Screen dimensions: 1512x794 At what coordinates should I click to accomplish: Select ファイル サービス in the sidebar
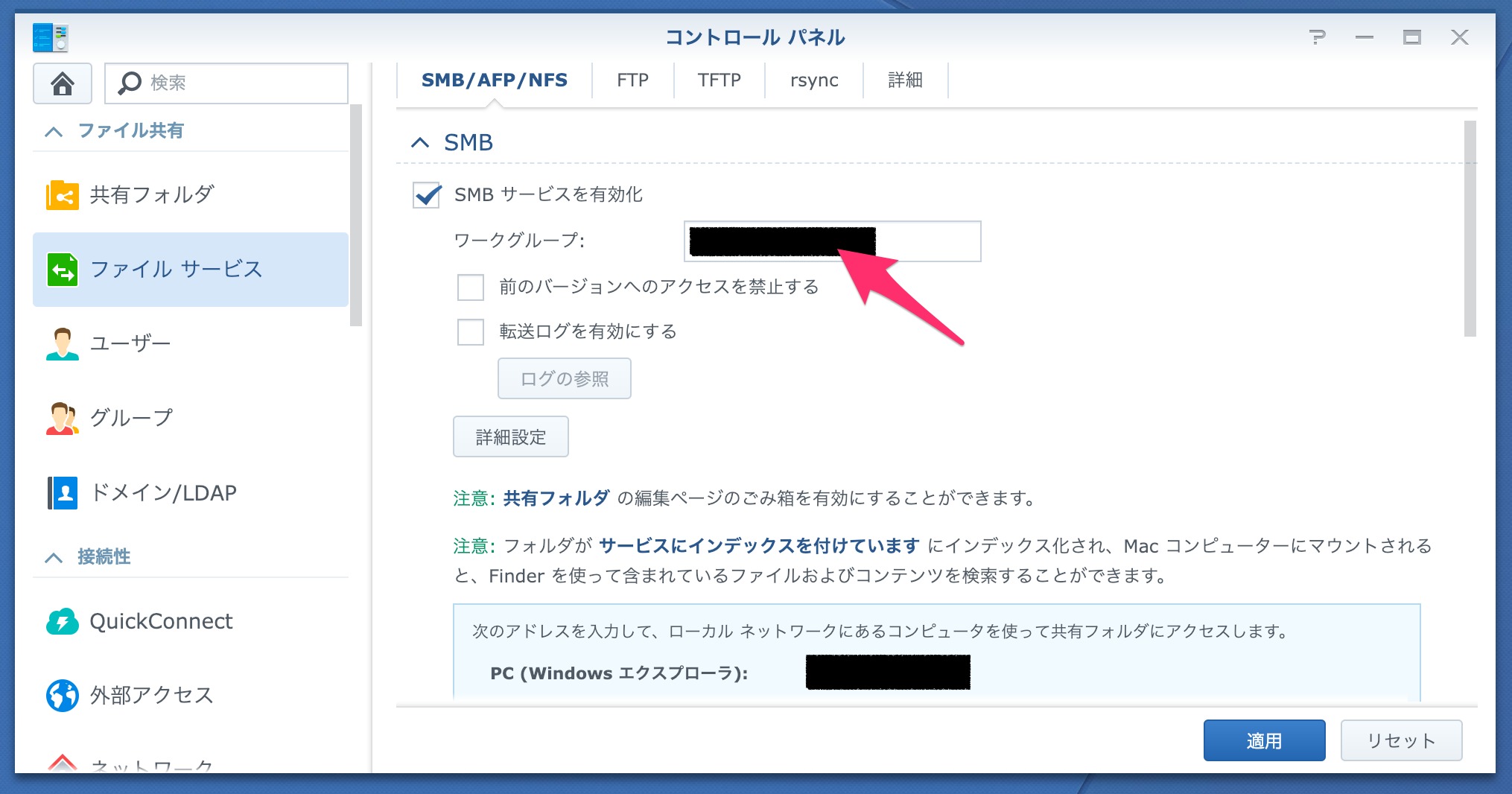tap(191, 270)
